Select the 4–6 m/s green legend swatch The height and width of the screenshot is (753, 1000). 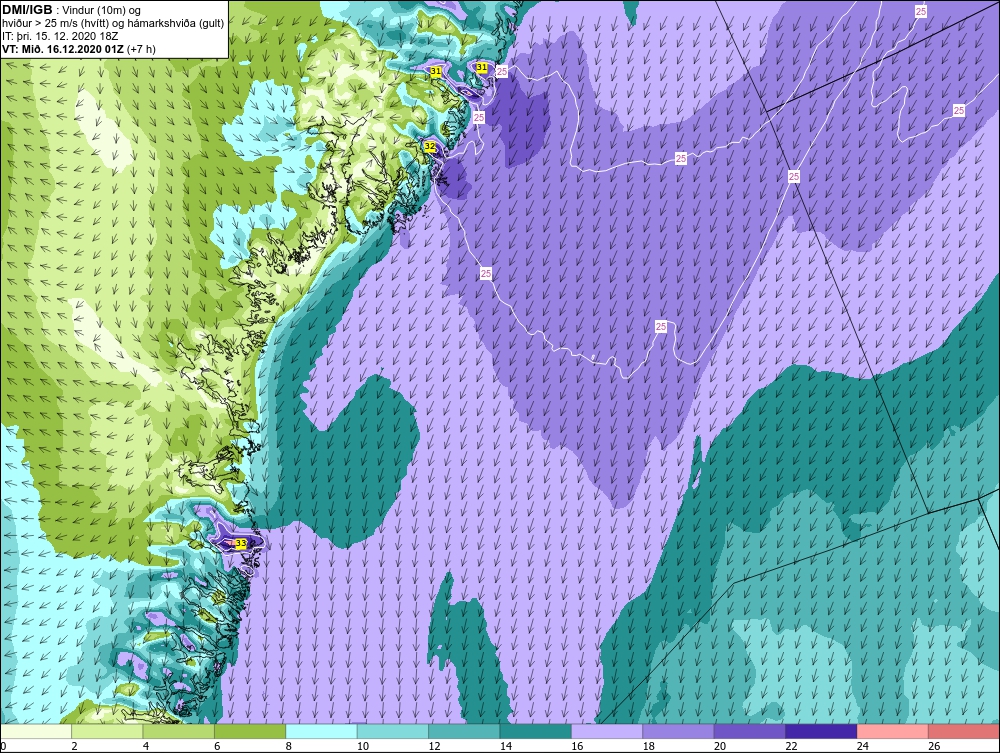coord(179,731)
